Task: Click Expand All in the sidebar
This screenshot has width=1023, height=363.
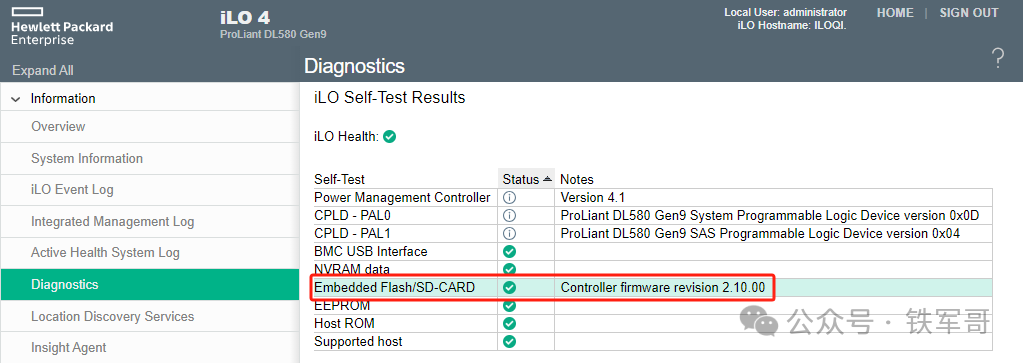Action: [x=43, y=71]
